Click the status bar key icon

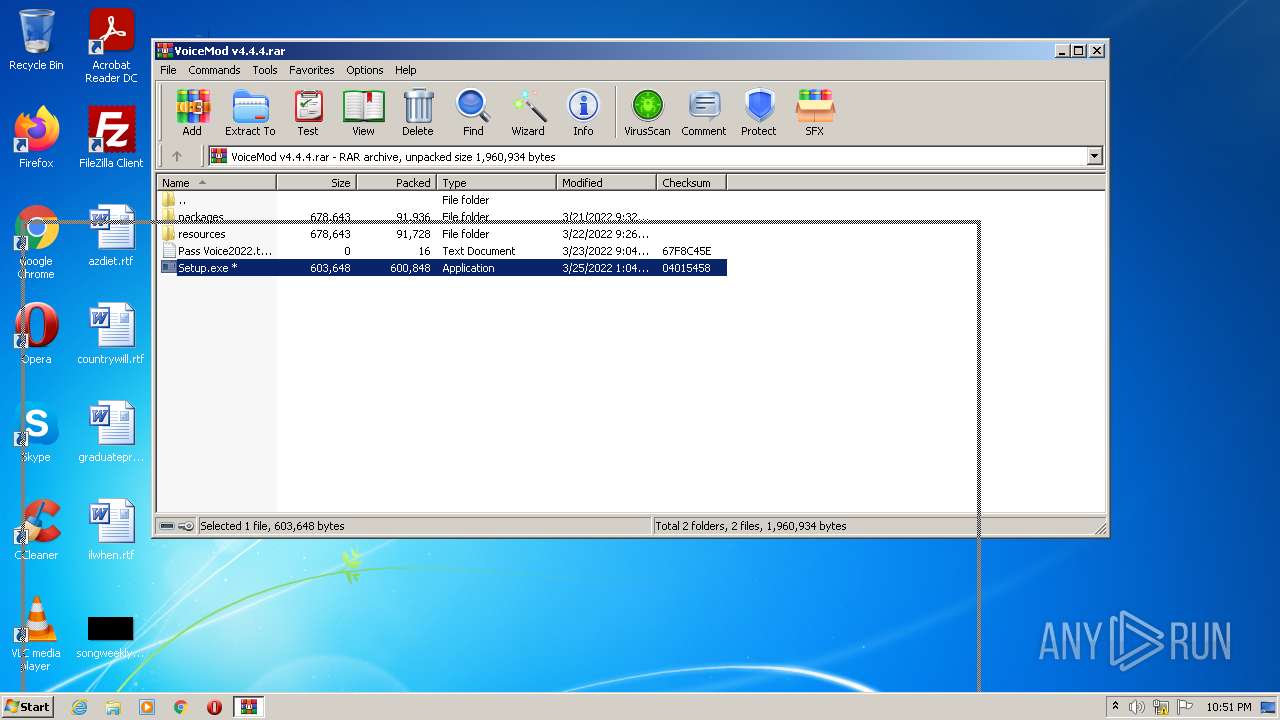[x=186, y=526]
